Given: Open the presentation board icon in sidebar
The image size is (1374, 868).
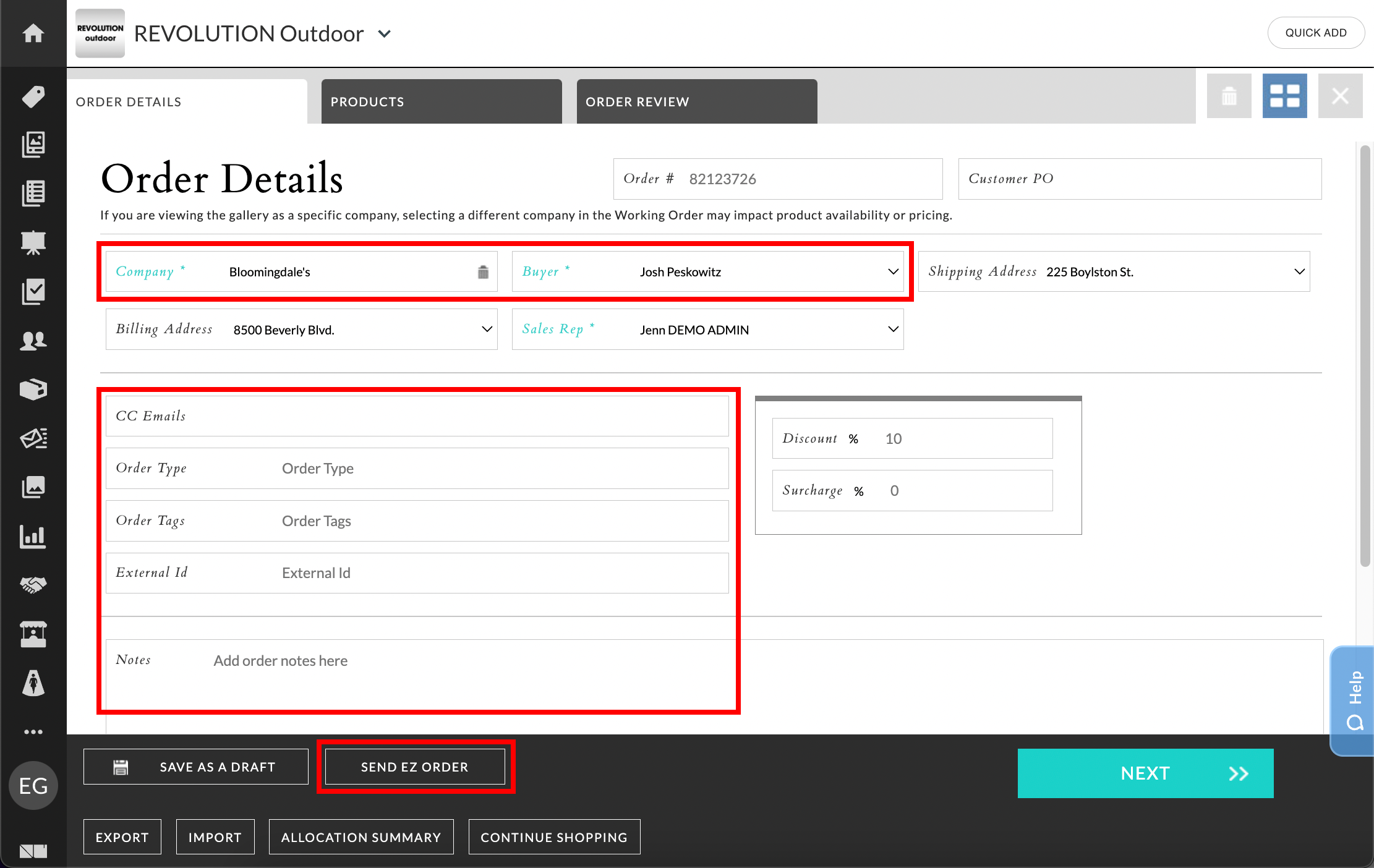Looking at the screenshot, I should (33, 242).
